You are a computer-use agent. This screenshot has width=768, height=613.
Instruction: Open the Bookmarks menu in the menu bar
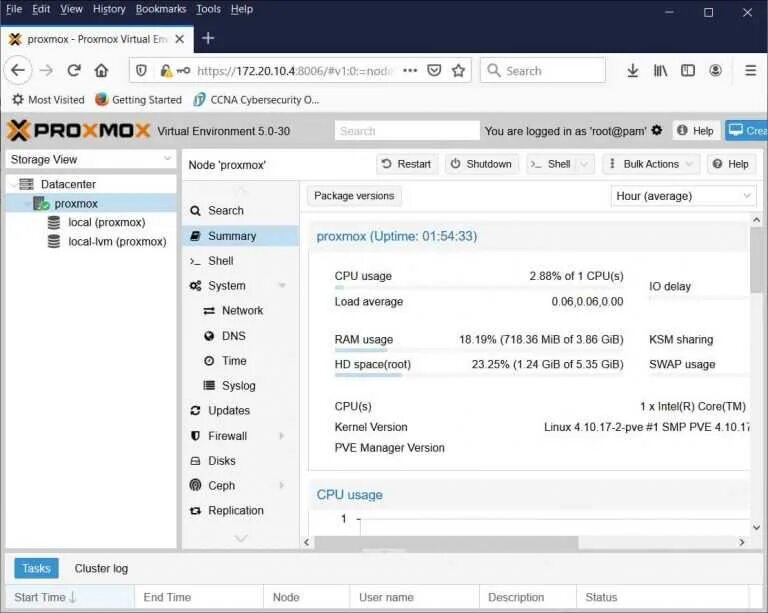[161, 9]
